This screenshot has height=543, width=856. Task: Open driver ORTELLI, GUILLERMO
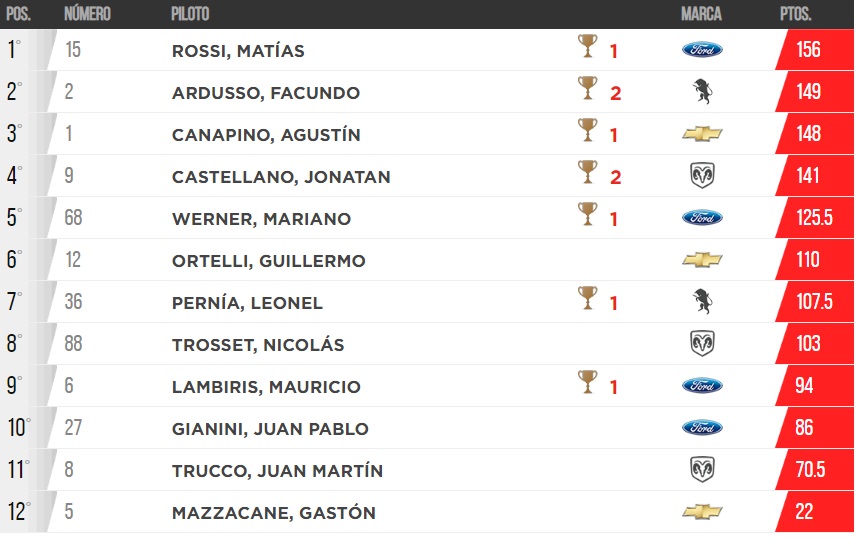269,261
